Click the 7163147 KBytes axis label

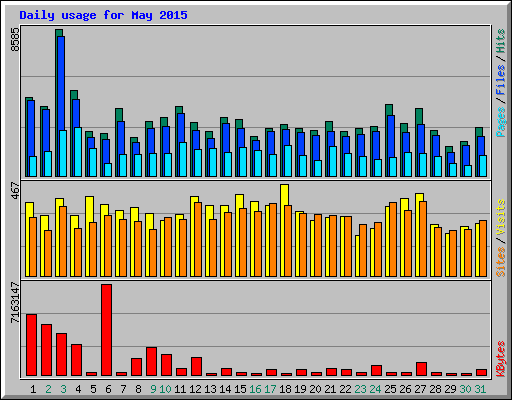point(15,302)
